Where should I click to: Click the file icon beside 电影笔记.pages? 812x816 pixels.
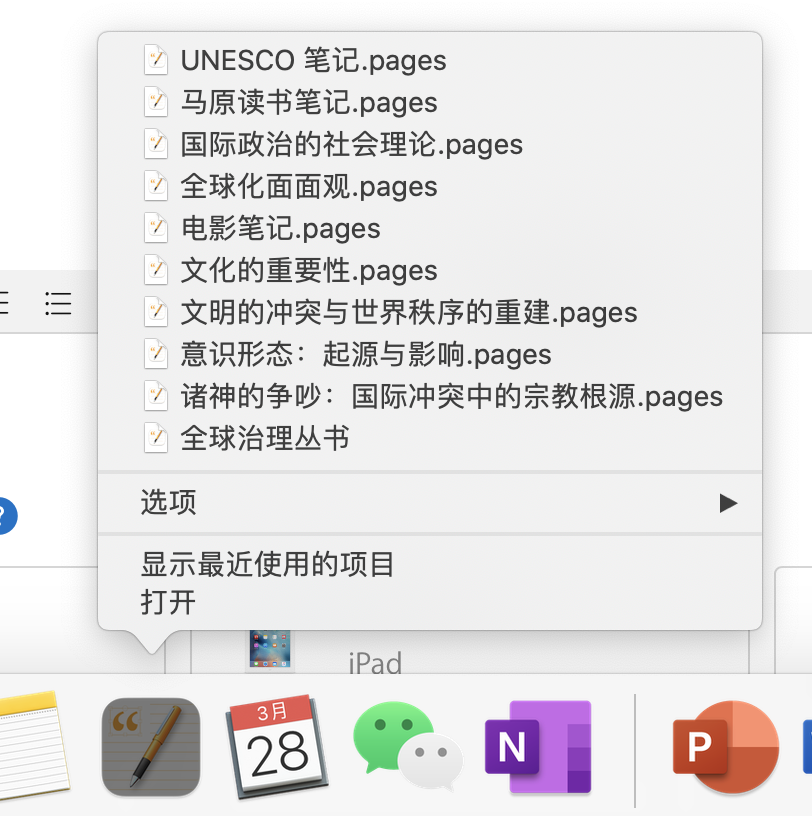click(156, 228)
